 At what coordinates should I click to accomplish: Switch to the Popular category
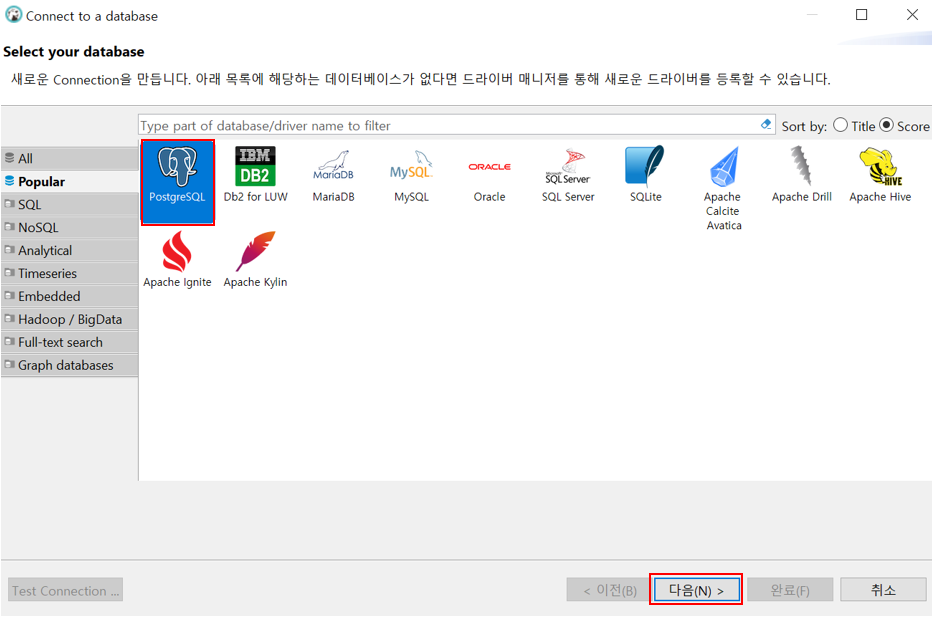[70, 181]
